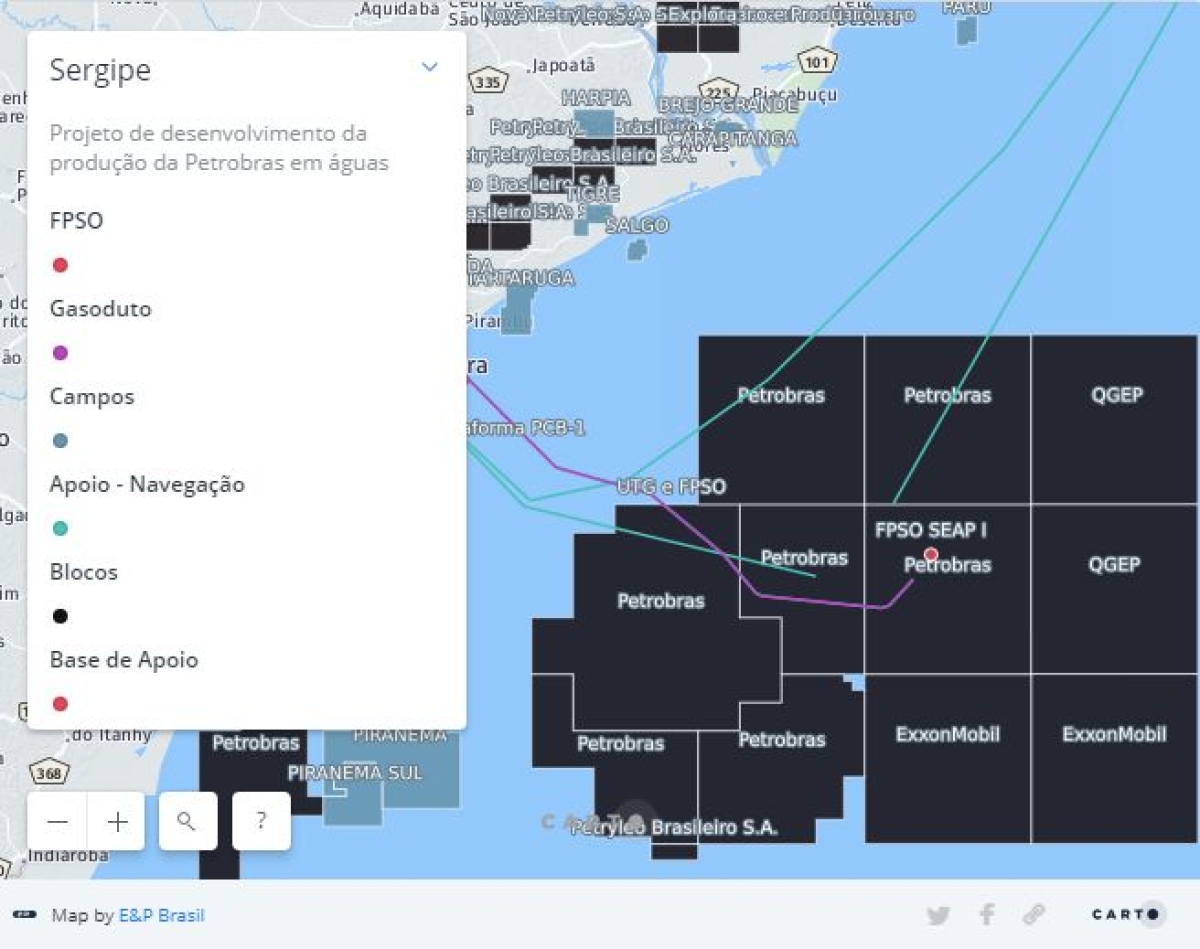The height and width of the screenshot is (949, 1200).
Task: Select the right ExxonMobil block
Action: click(1115, 758)
